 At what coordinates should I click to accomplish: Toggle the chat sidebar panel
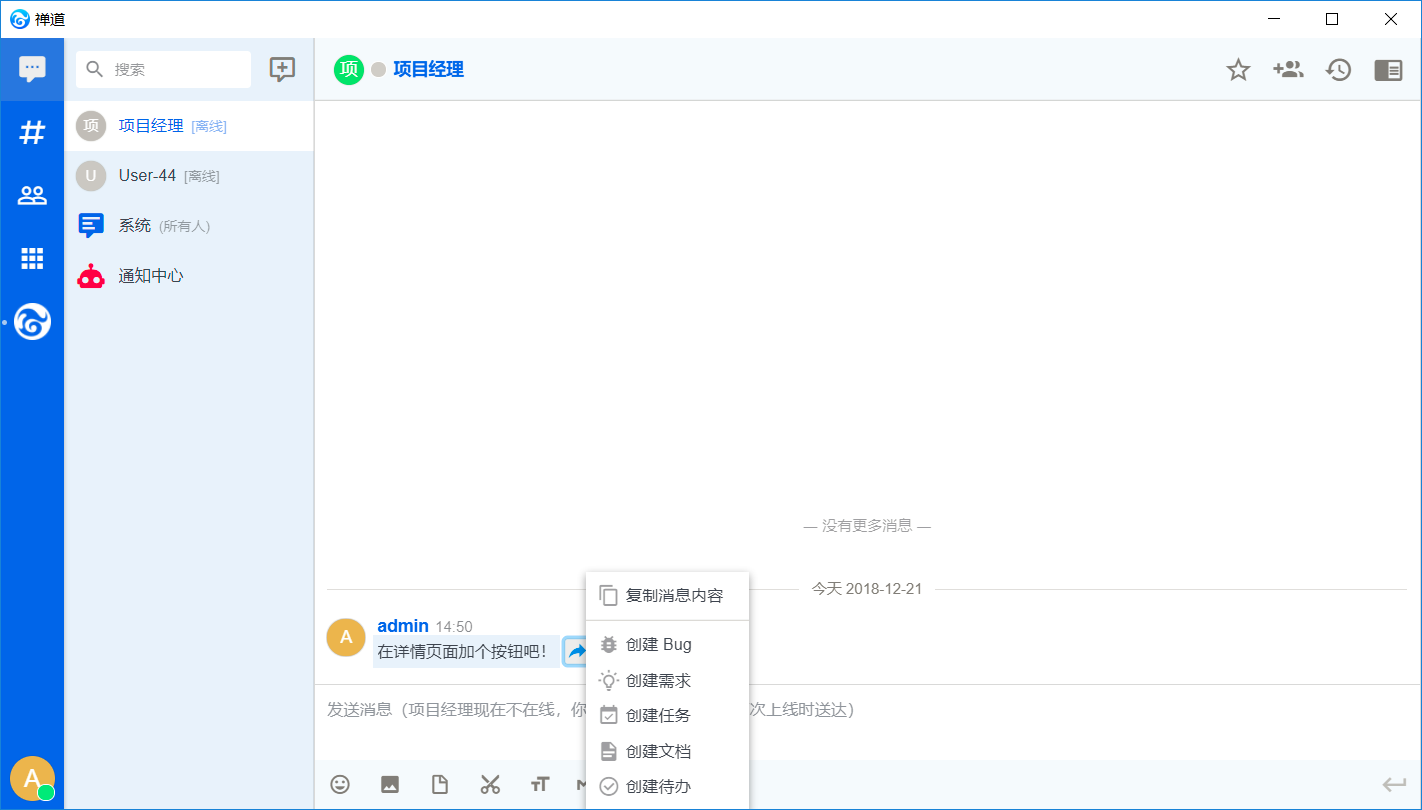[1388, 69]
